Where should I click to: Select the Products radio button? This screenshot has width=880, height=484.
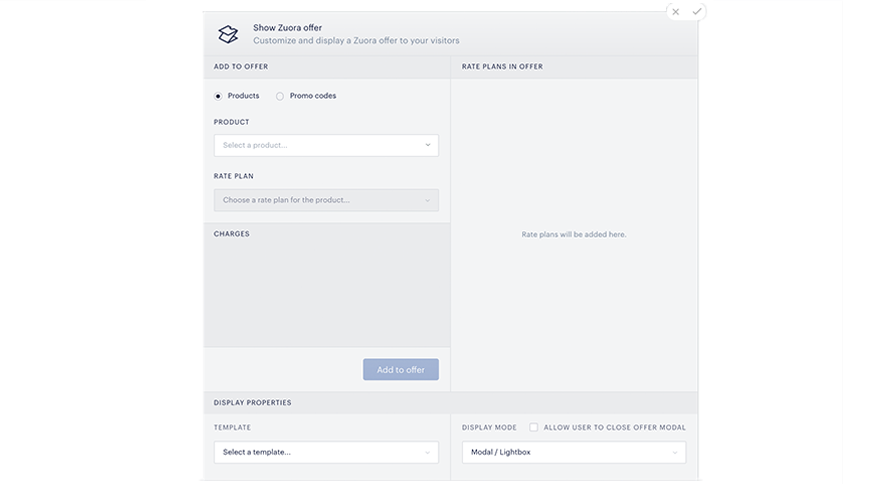pos(218,96)
